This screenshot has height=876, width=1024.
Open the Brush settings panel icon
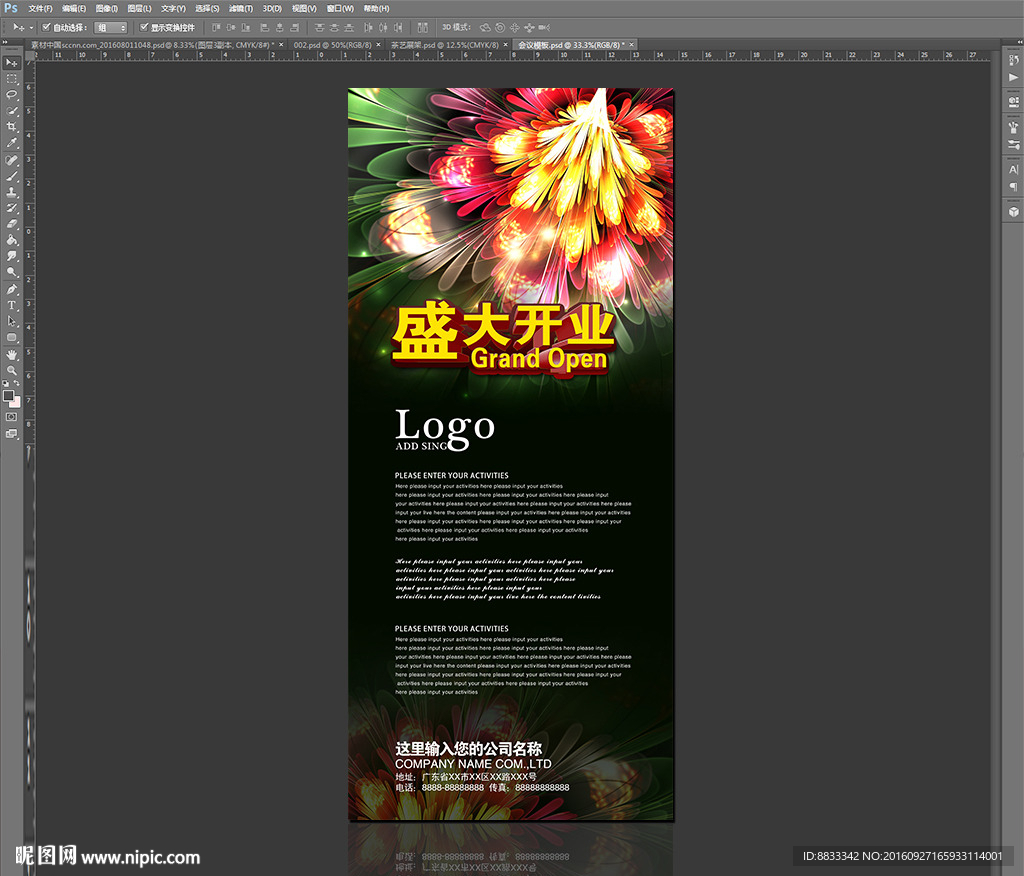point(1014,144)
